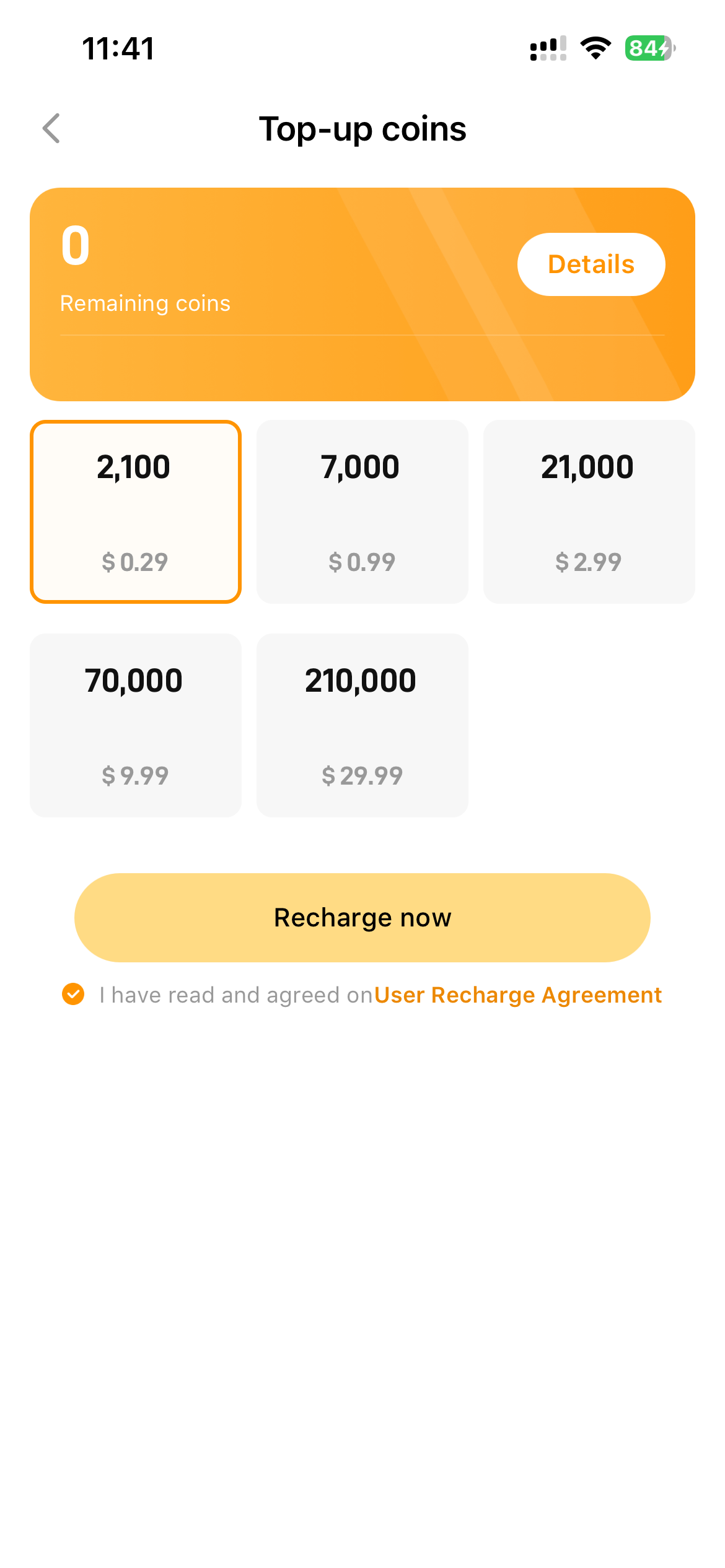This screenshot has width=725, height=1568.
Task: Tap the Top-up coins page title
Action: coord(362,129)
